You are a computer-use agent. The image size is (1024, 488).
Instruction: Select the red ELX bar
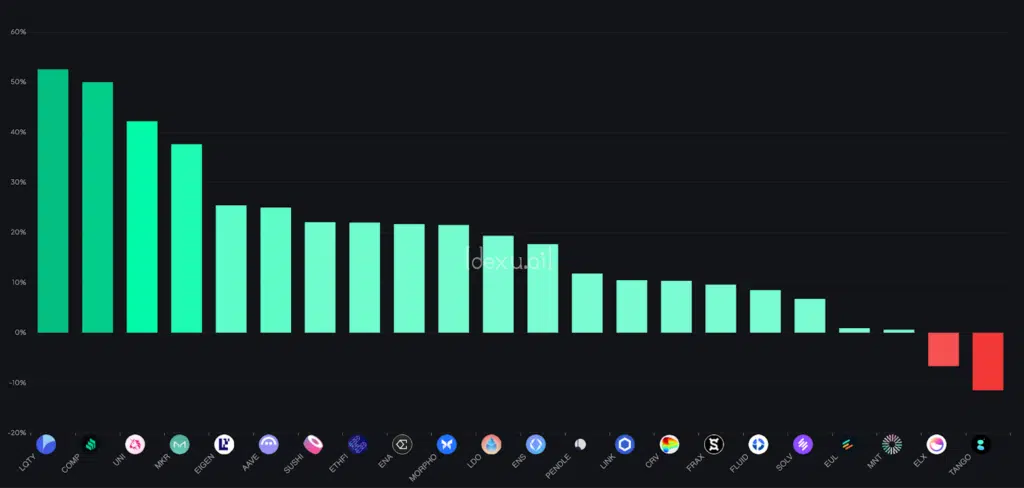pyautogui.click(x=943, y=349)
